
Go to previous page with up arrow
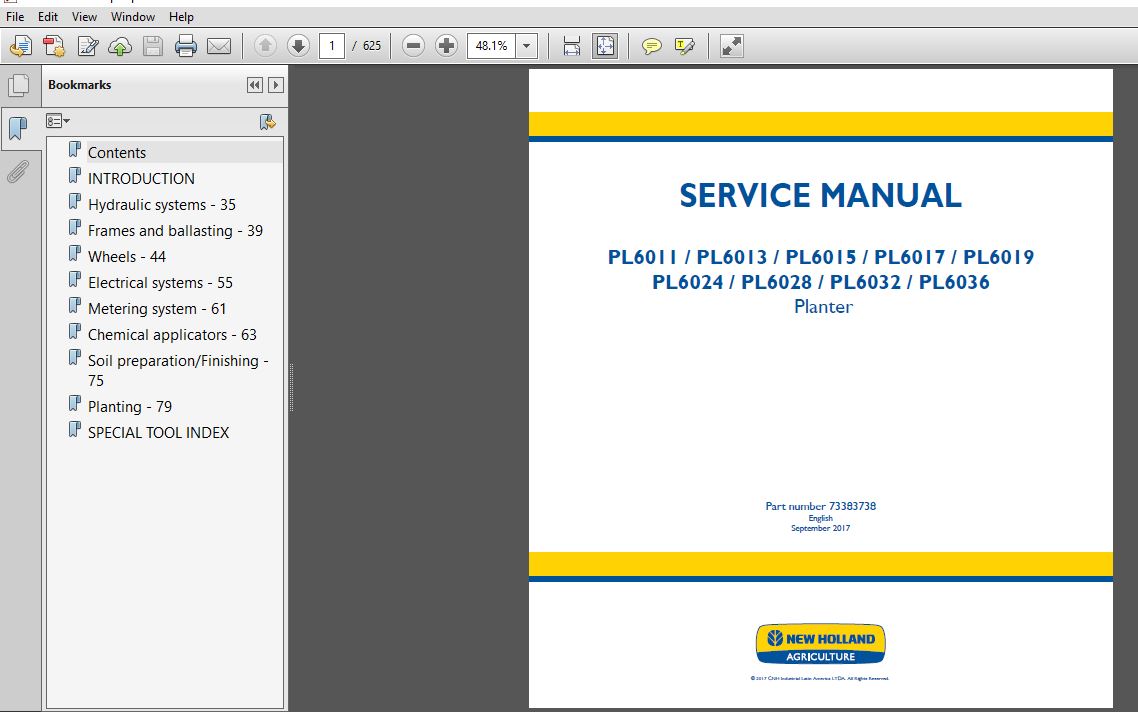265,46
